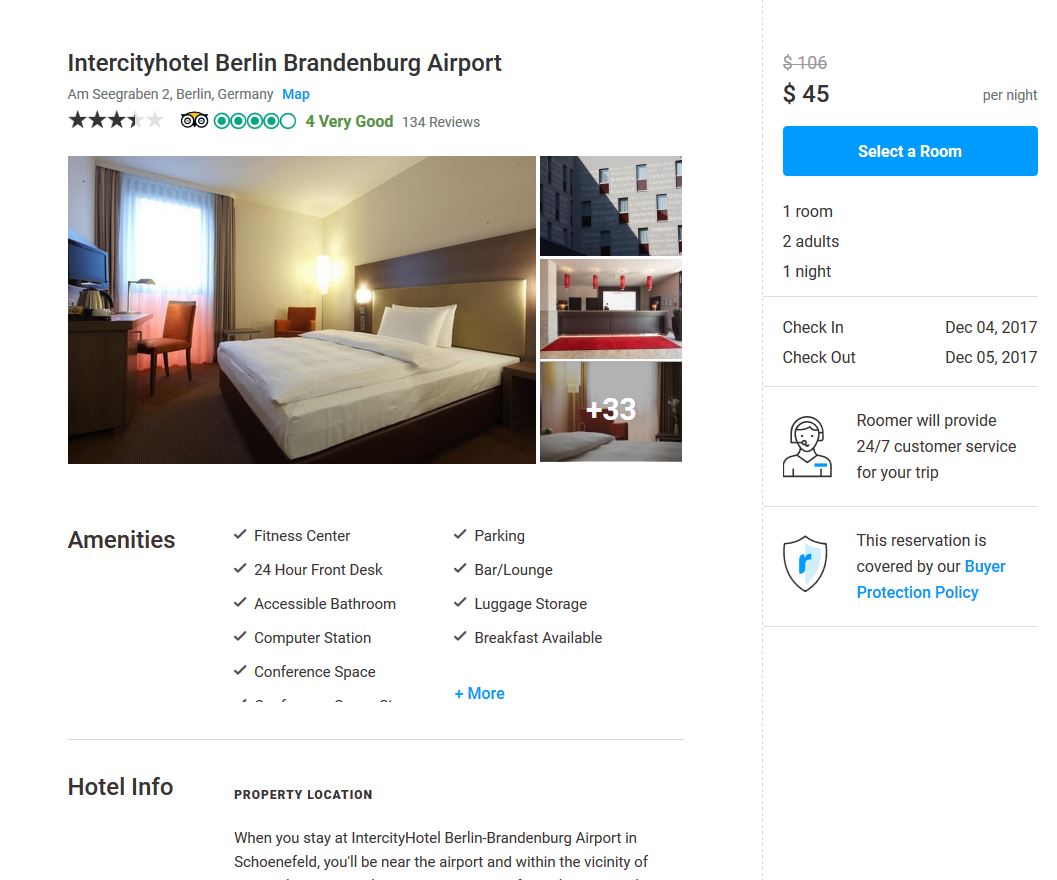Open the Buyer Protection Policy link
The height and width of the screenshot is (880, 1057).
tap(931, 579)
